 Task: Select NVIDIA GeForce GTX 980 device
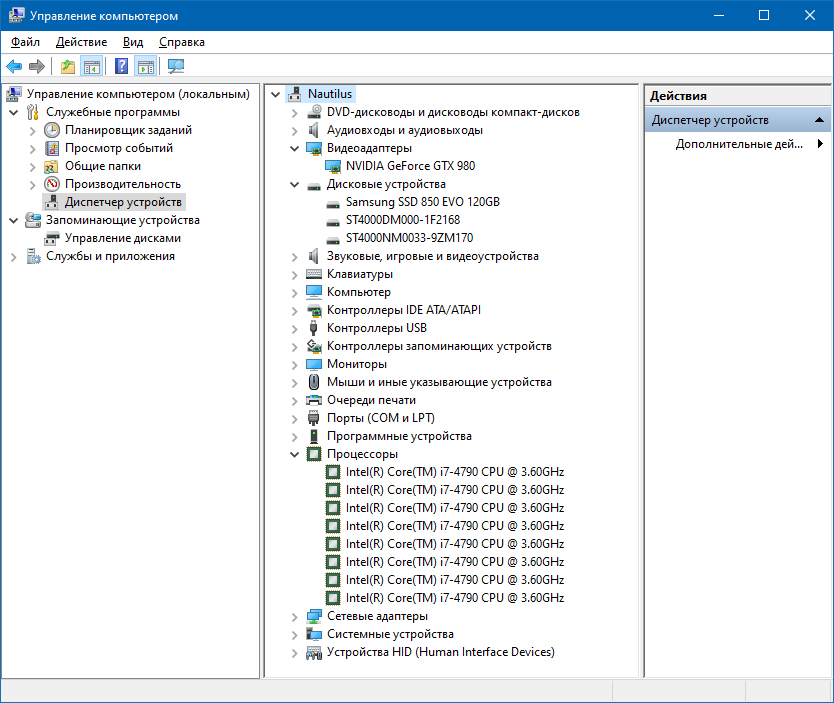click(x=410, y=166)
